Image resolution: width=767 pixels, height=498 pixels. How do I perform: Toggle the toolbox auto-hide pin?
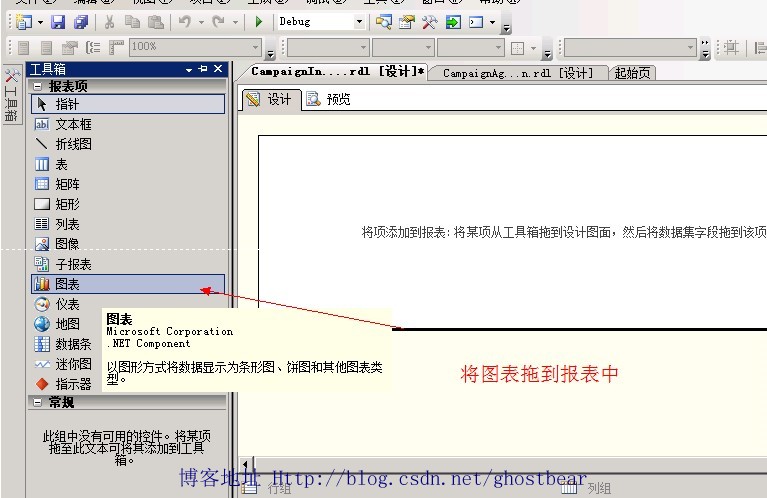click(203, 69)
